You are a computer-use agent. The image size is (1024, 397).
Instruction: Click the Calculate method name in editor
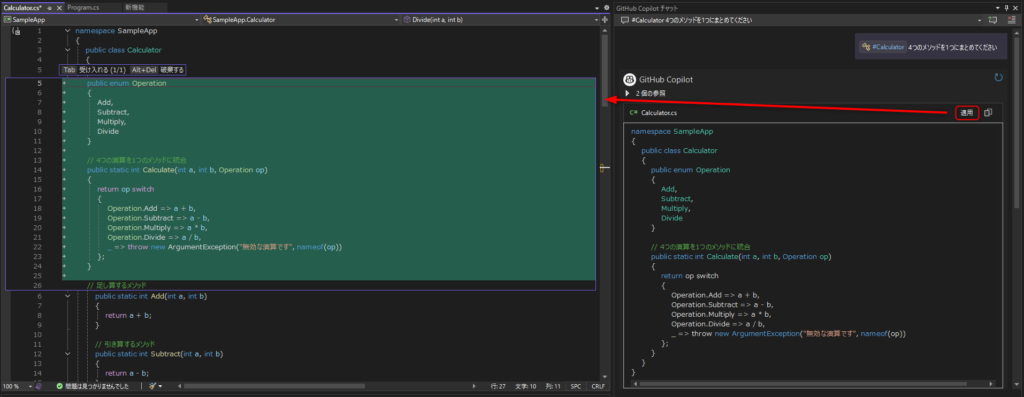click(x=159, y=170)
